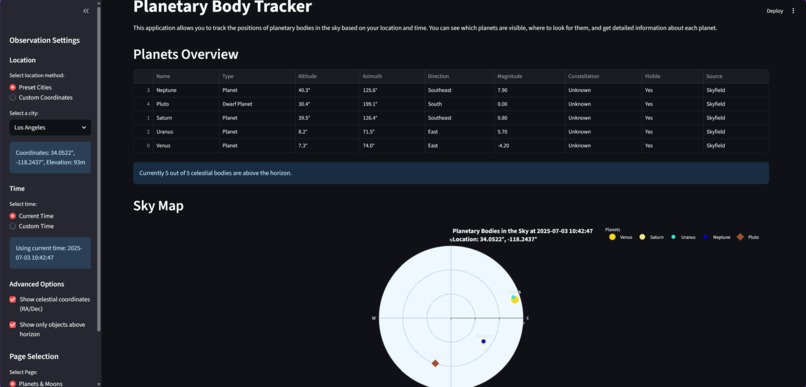
Task: Click the 7.90 magnitude cell
Action: coord(529,90)
